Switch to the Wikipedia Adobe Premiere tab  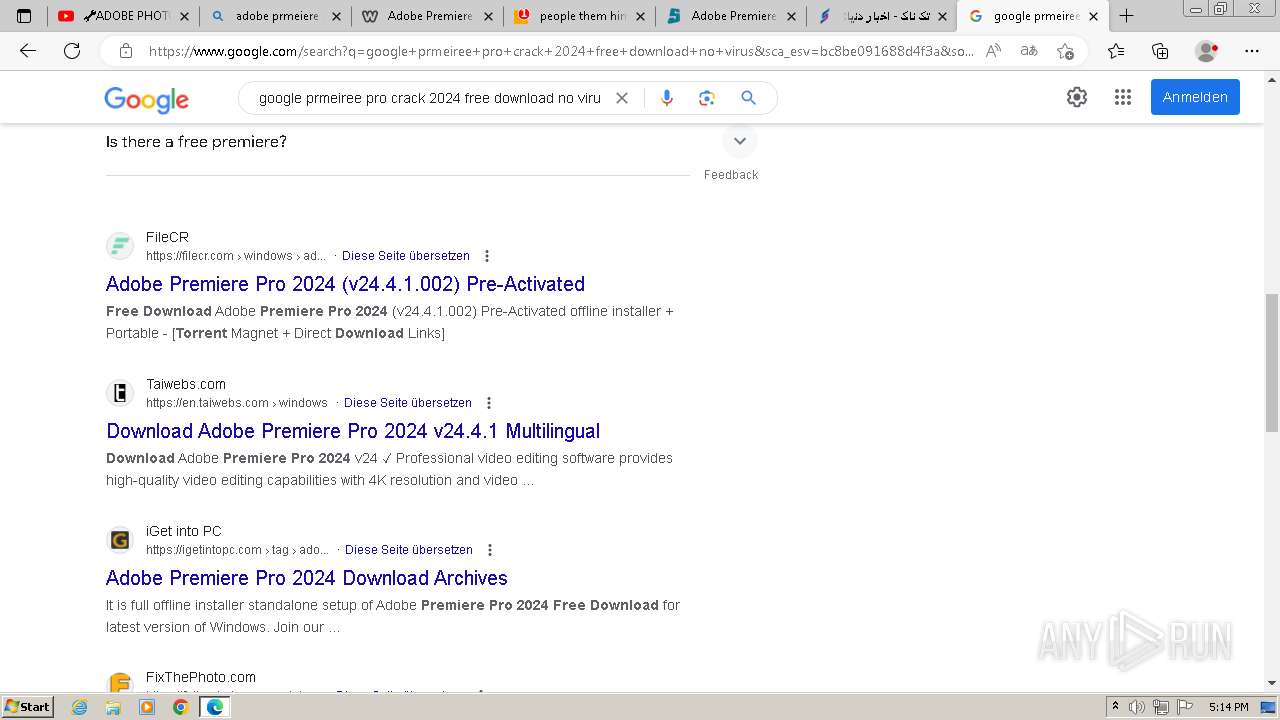[427, 16]
